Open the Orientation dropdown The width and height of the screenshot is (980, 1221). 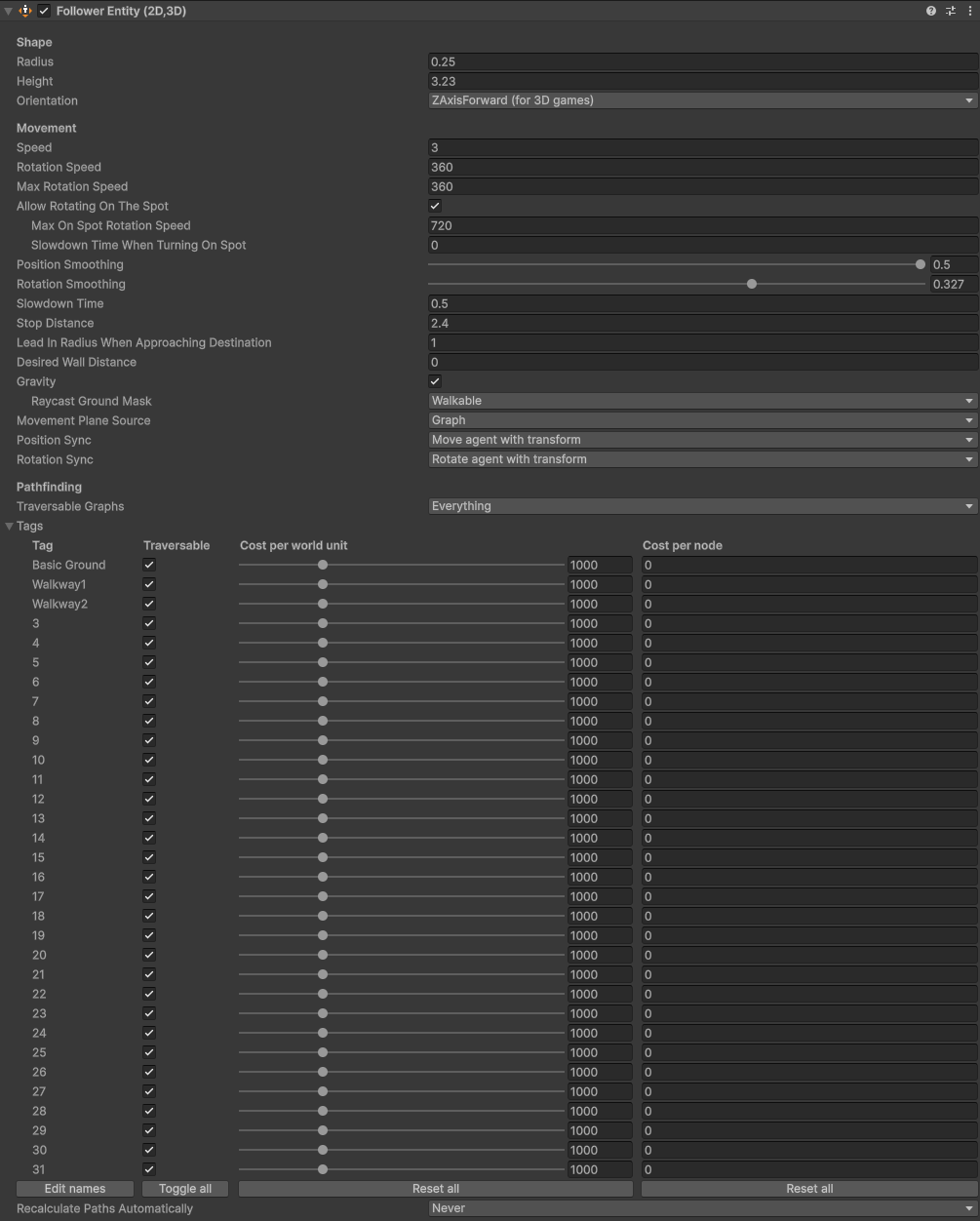702,100
